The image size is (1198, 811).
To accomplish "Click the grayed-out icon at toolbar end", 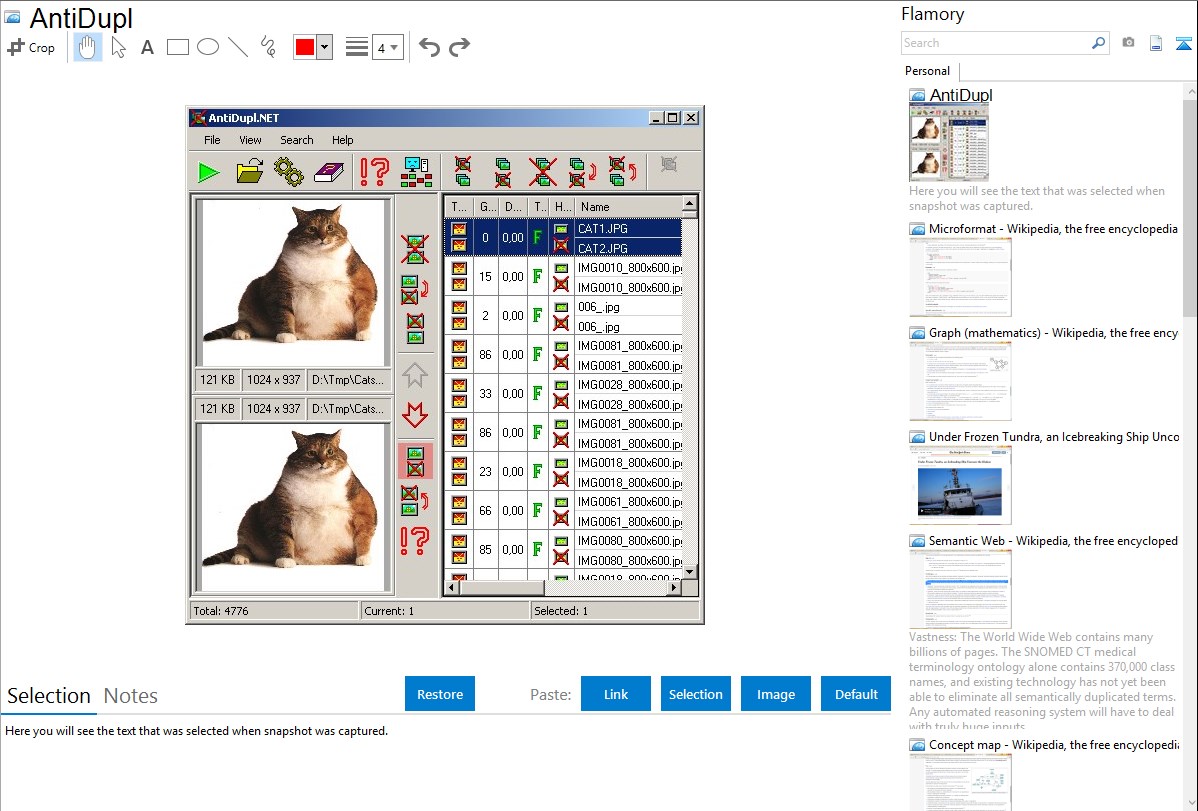I will [669, 164].
